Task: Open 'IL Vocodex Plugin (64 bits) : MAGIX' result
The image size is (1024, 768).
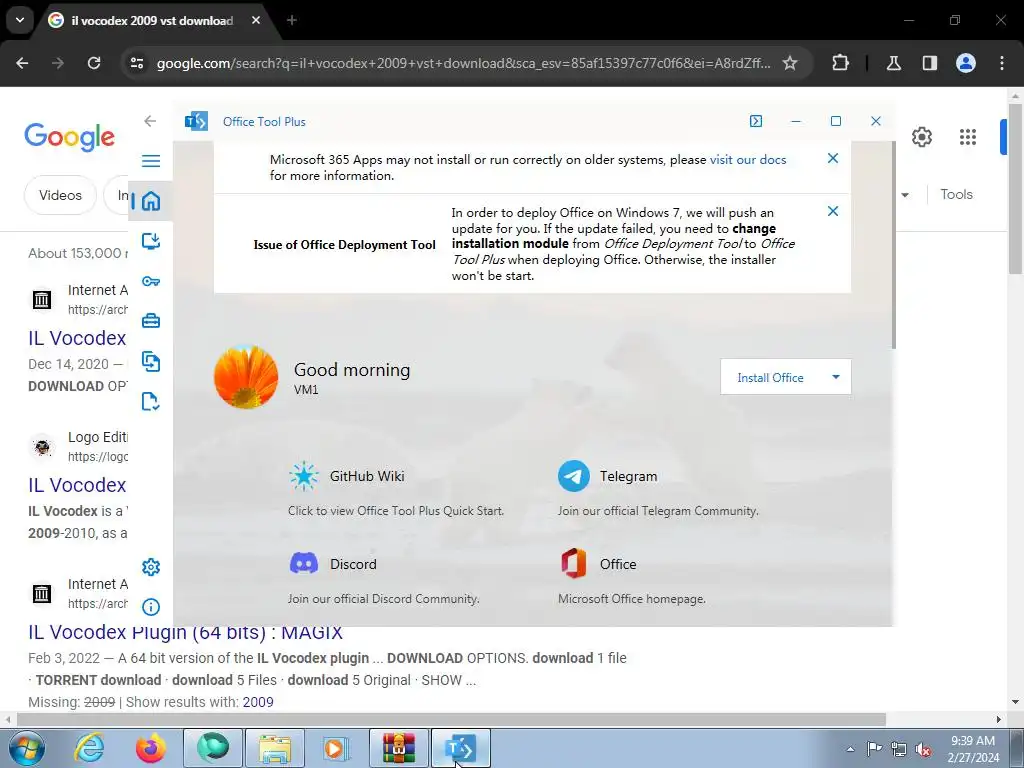Action: point(185,632)
